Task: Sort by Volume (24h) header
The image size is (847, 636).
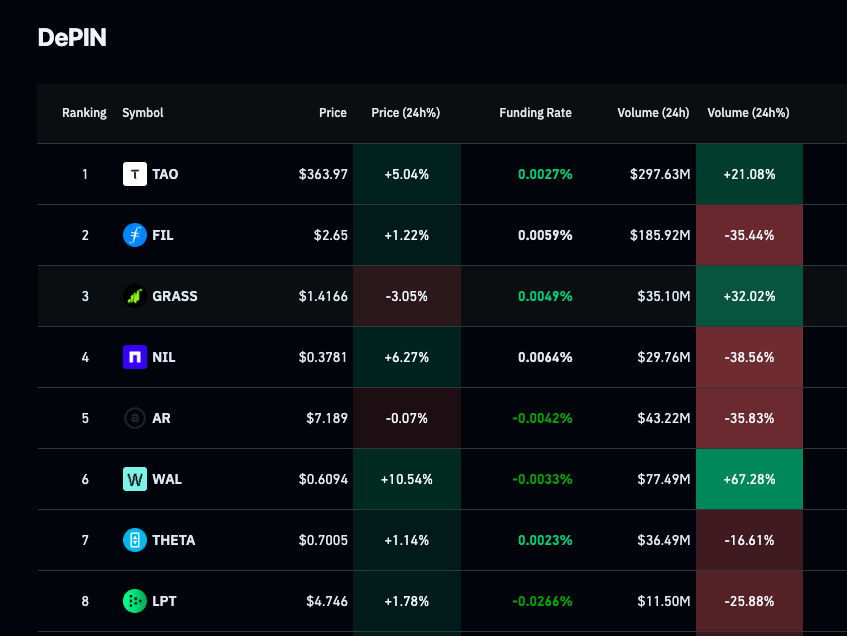Action: click(x=653, y=113)
